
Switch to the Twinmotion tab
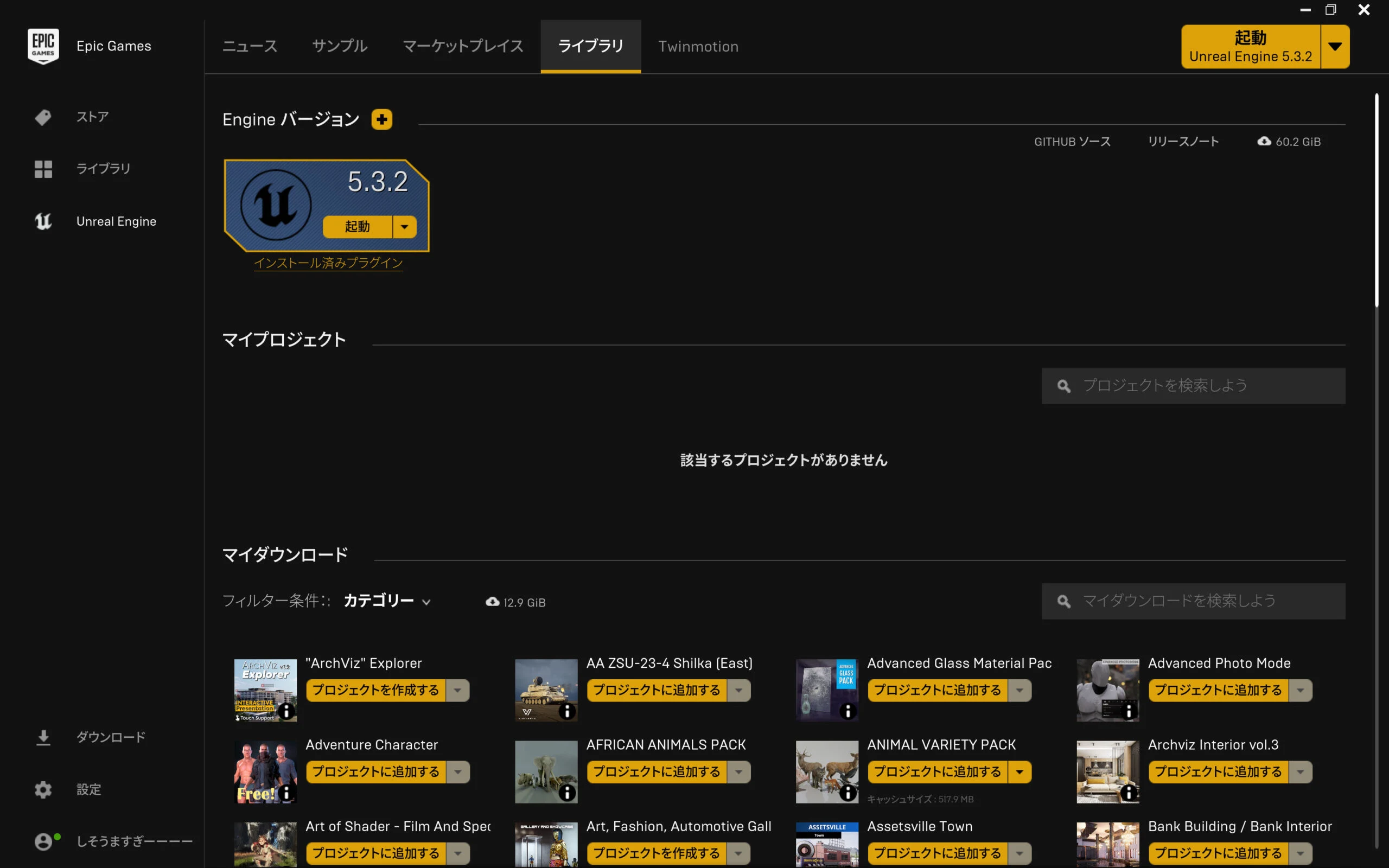(x=698, y=46)
